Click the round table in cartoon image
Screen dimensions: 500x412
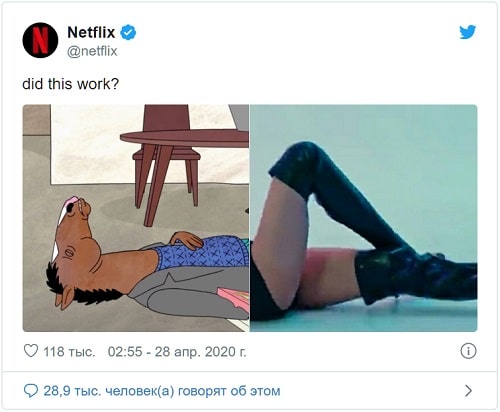[184, 138]
